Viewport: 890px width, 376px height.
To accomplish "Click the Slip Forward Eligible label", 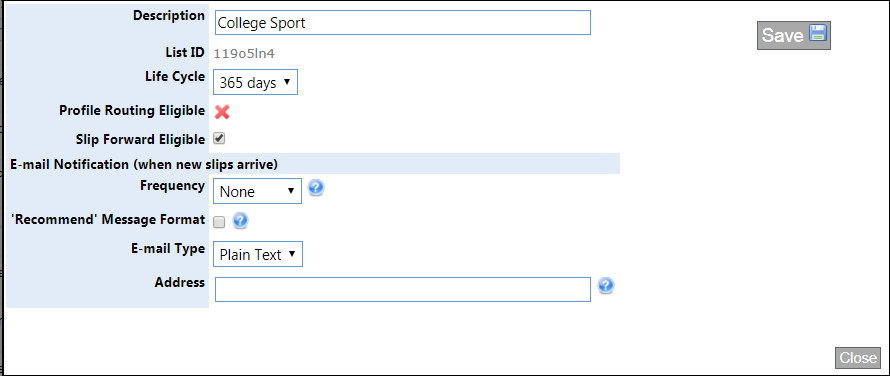I will click(140, 139).
